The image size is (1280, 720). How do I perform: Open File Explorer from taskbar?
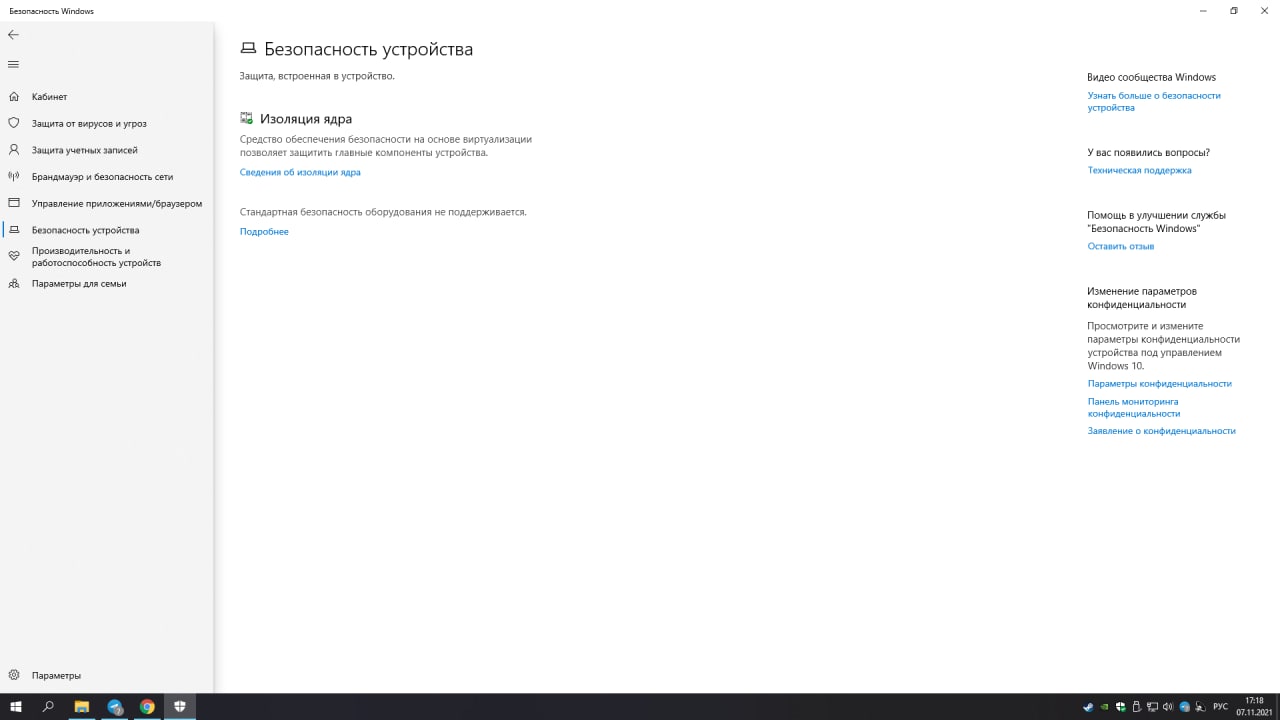pos(82,706)
